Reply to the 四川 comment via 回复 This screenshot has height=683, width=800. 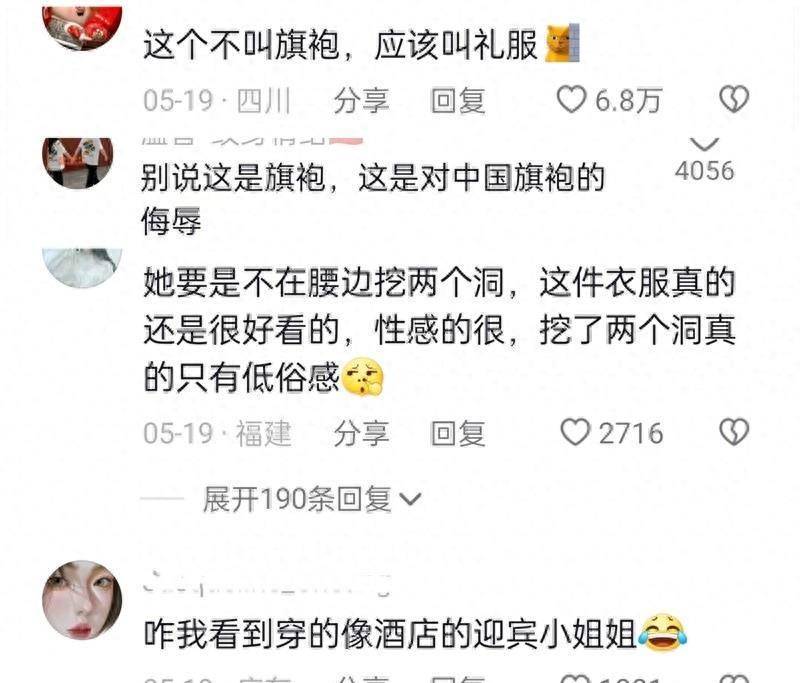pyautogui.click(x=458, y=100)
